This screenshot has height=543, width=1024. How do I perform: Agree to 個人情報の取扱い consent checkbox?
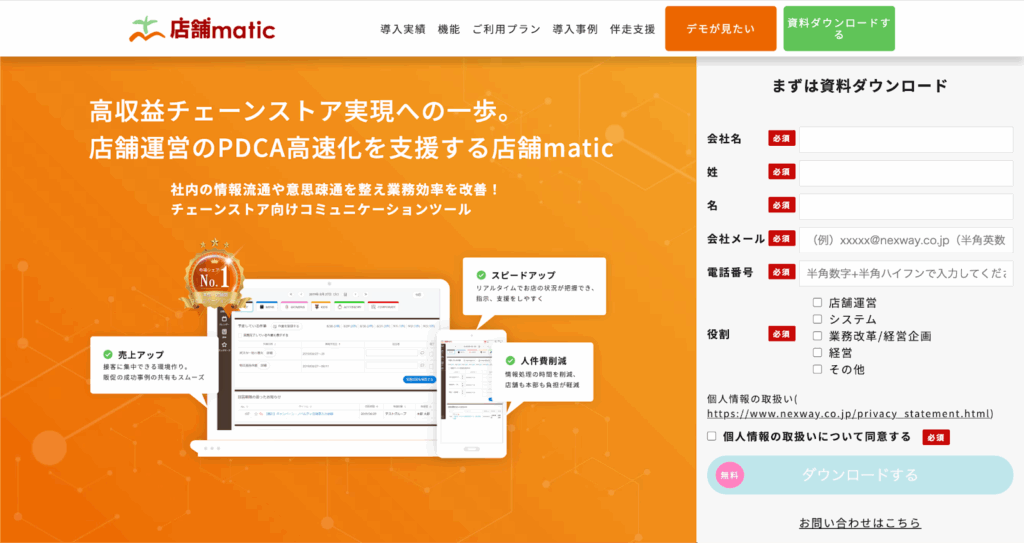click(x=712, y=436)
